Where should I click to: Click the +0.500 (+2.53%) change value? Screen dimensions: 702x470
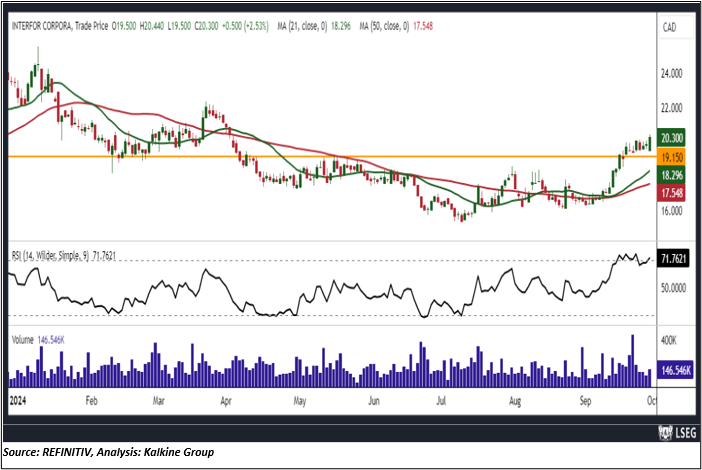(245, 26)
